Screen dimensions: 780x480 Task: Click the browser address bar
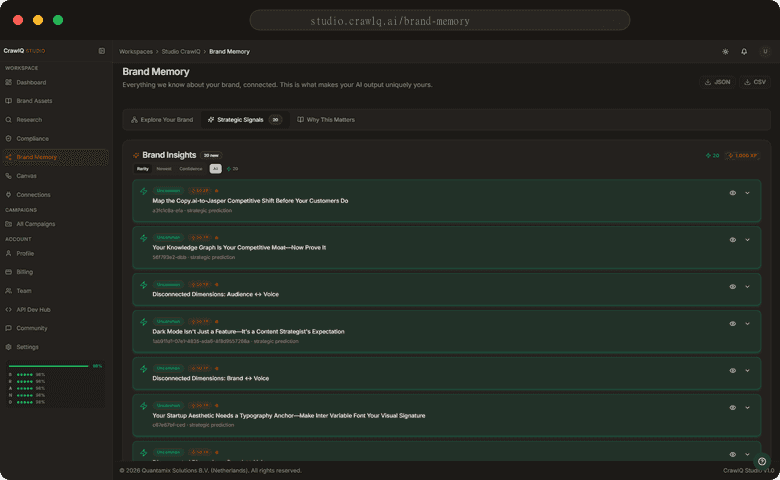coord(440,21)
